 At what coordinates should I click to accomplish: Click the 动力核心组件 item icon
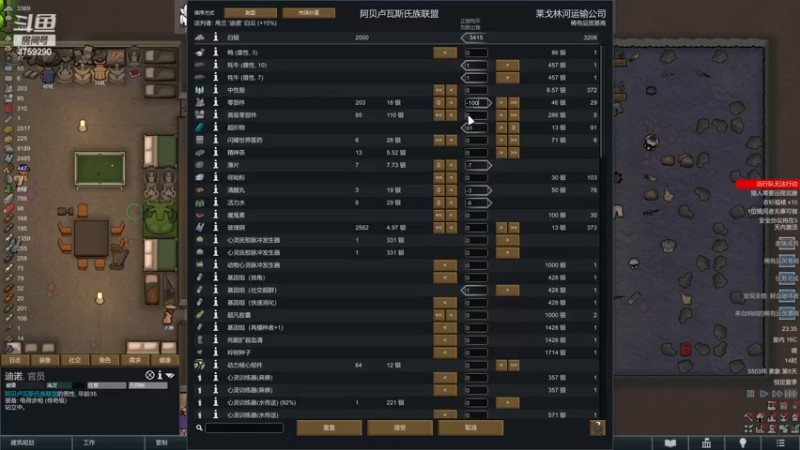tap(199, 365)
